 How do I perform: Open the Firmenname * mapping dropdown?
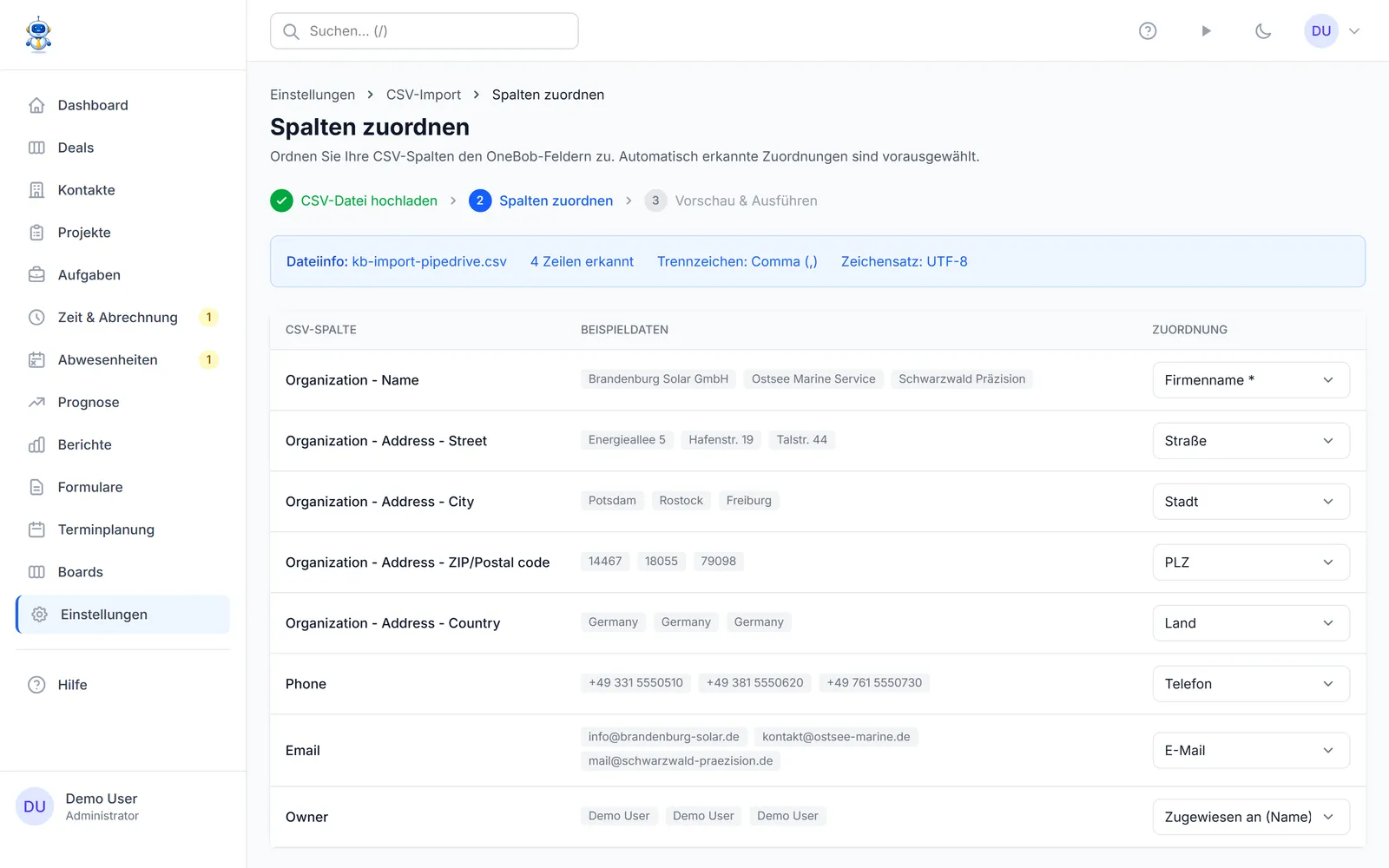[x=1251, y=380]
